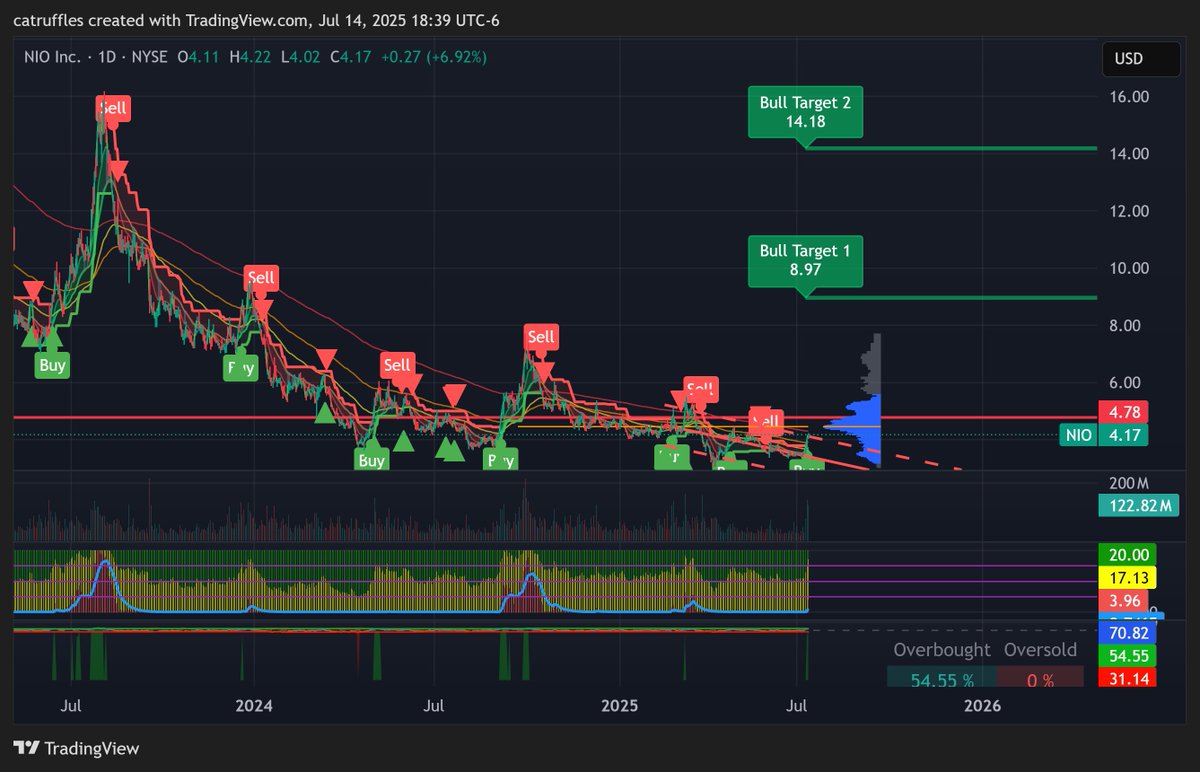Click the Jul label before 2024
1200x772 pixels.
pos(71,706)
